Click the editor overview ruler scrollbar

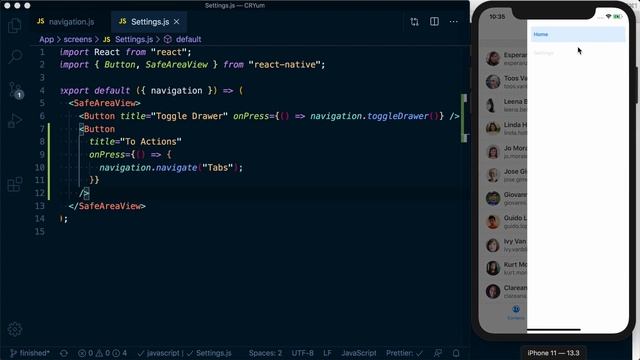[x=464, y=196]
